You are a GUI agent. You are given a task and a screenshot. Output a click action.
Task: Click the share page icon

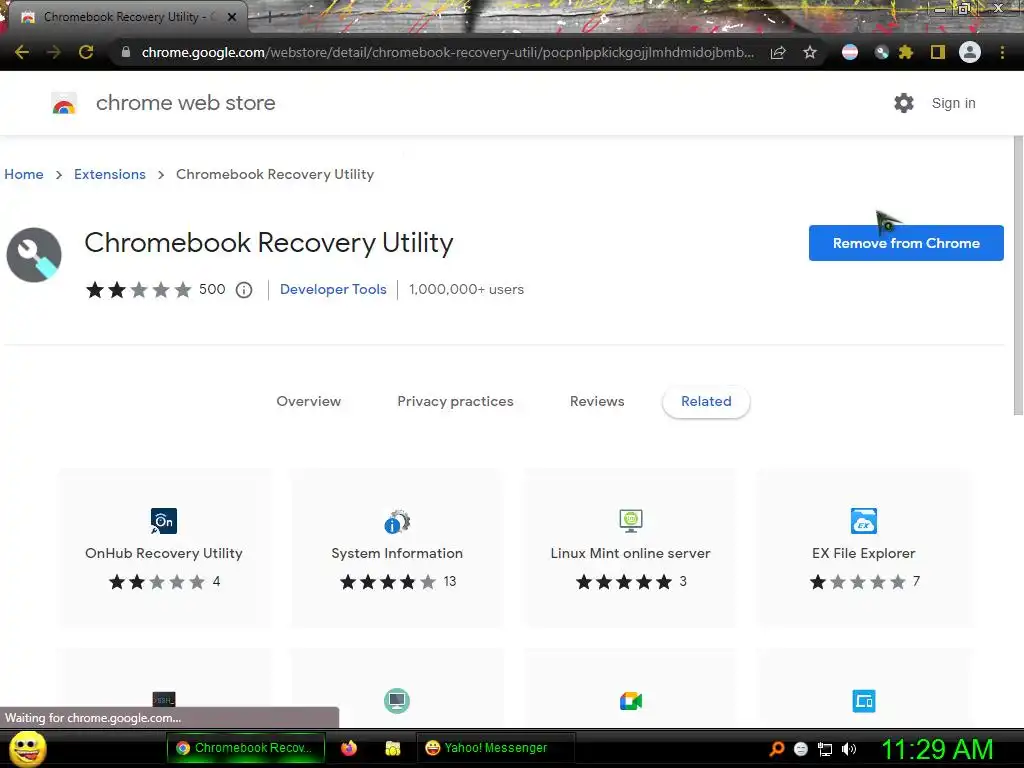tap(778, 52)
